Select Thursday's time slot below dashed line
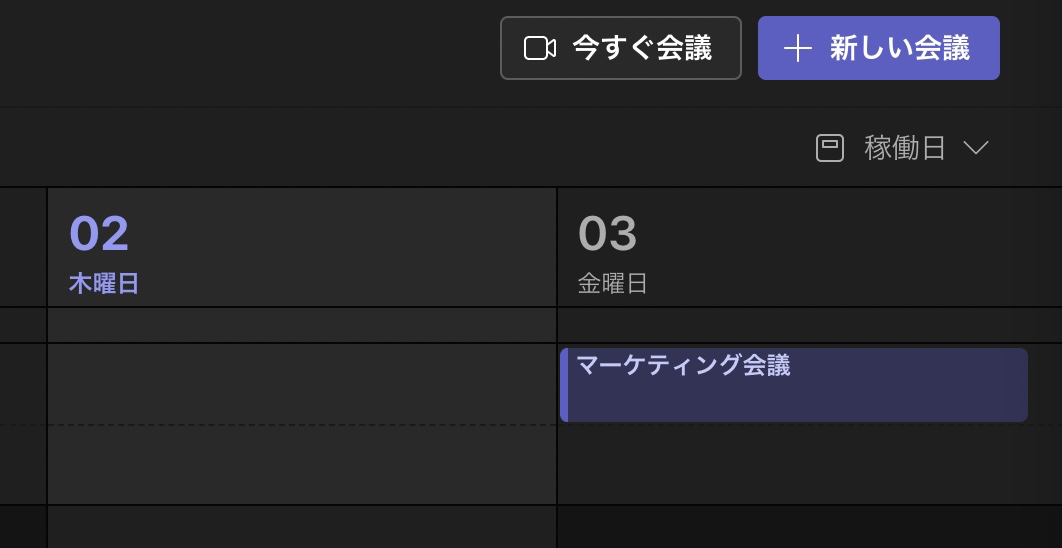The image size is (1062, 548). point(302,465)
